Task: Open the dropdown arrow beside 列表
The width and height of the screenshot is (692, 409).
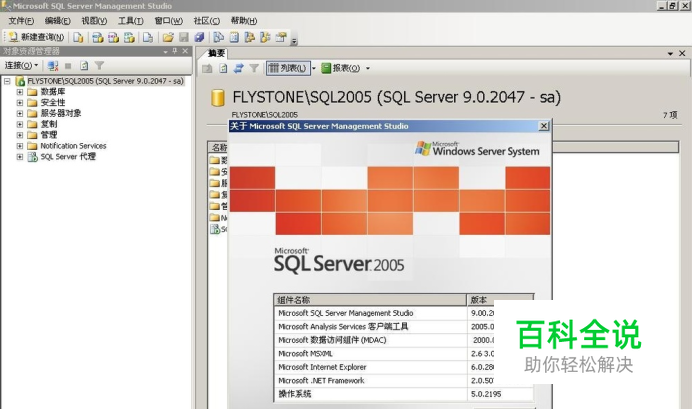Action: tap(314, 68)
